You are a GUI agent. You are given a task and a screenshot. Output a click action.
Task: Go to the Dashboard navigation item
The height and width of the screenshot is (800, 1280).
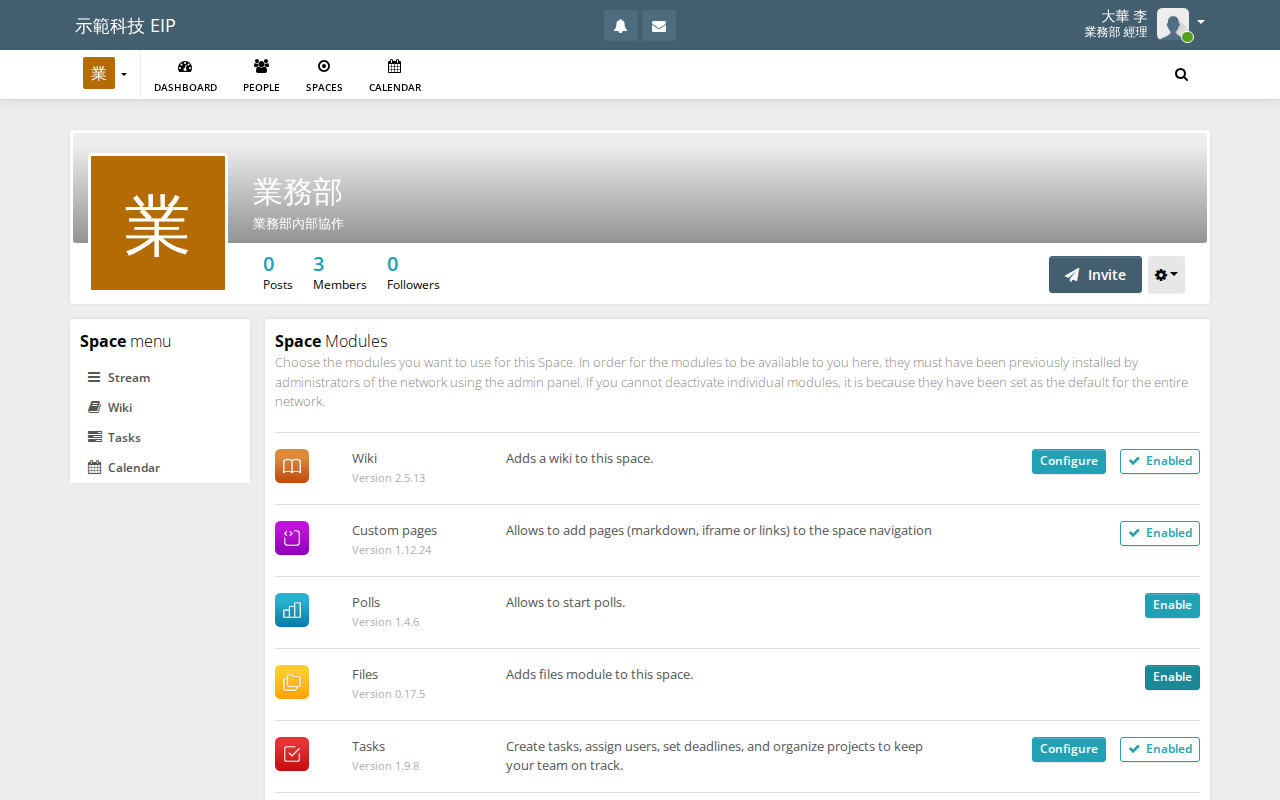coord(185,75)
